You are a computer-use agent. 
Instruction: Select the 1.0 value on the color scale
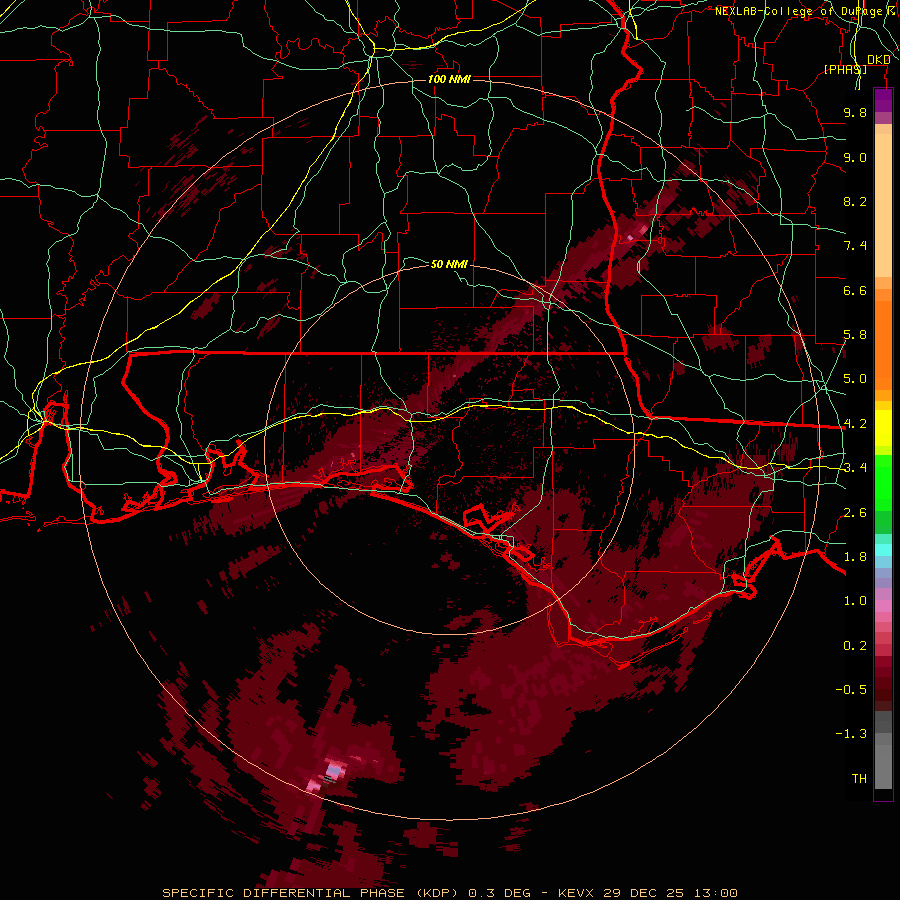(x=855, y=601)
